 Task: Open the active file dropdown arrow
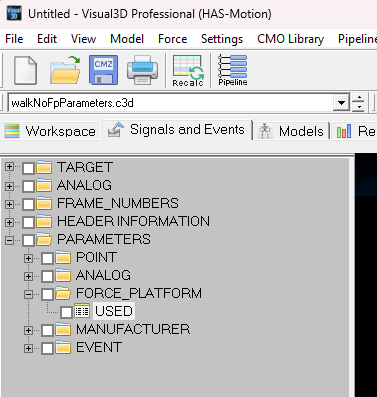pyautogui.click(x=341, y=103)
